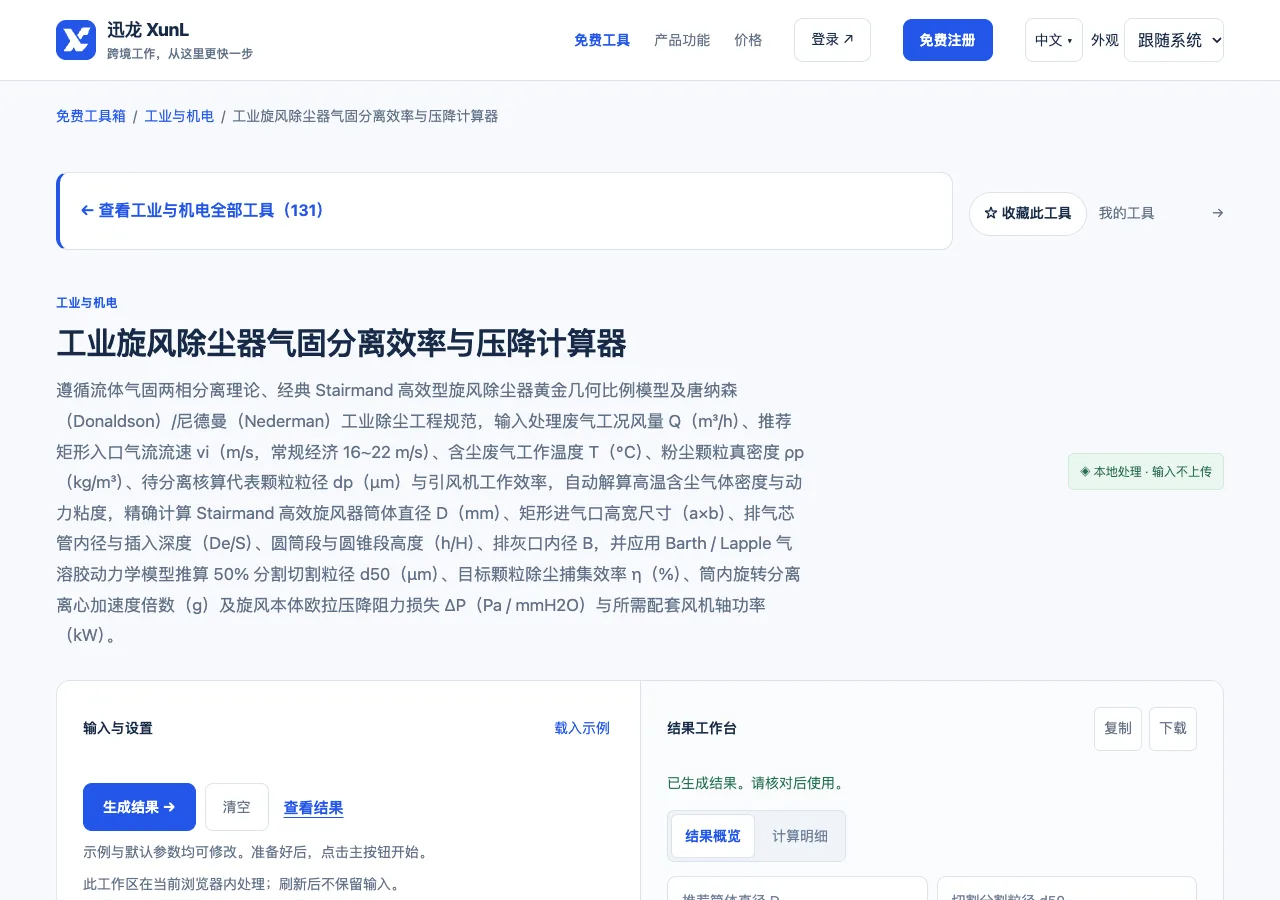Viewport: 1280px width, 900px height.
Task: Follow the 工业与机电 breadcrumb link
Action: click(179, 116)
